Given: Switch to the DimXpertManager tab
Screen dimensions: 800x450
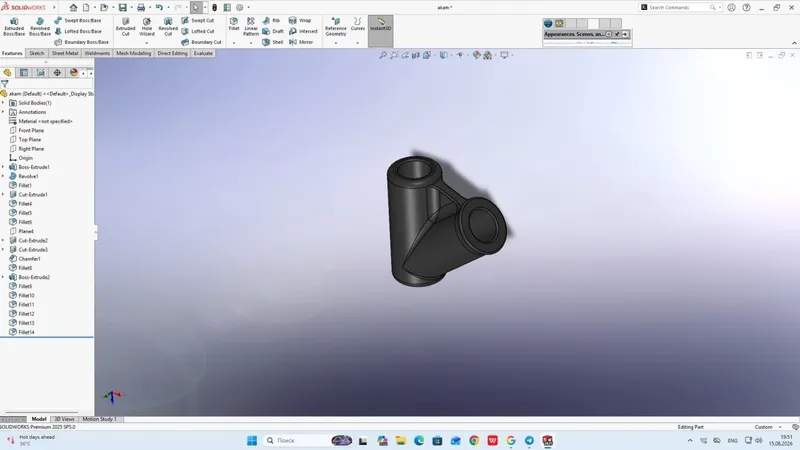Looking at the screenshot, I should (57, 72).
